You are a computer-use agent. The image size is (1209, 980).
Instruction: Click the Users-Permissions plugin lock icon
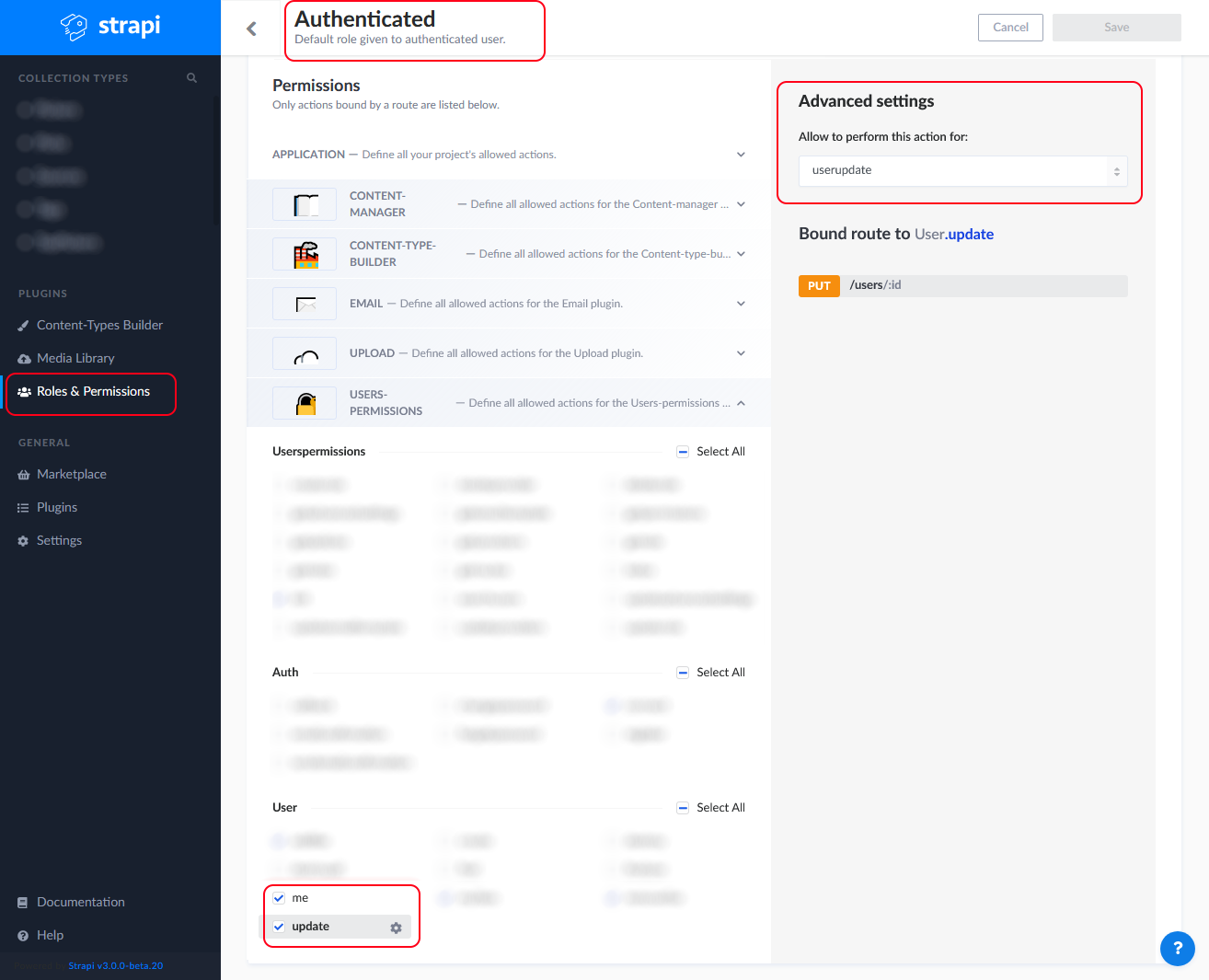[305, 403]
